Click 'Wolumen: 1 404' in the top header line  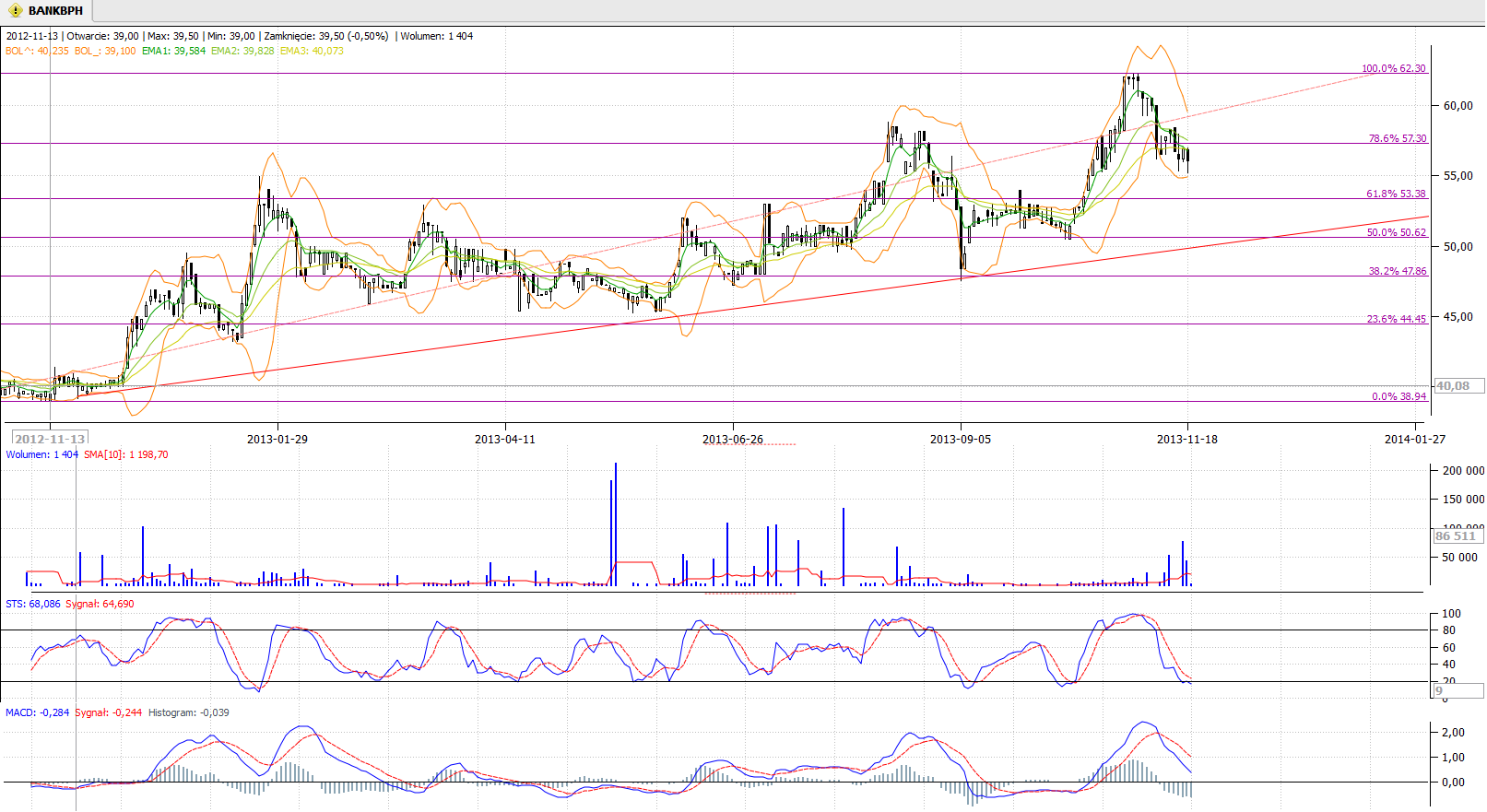[x=437, y=36]
